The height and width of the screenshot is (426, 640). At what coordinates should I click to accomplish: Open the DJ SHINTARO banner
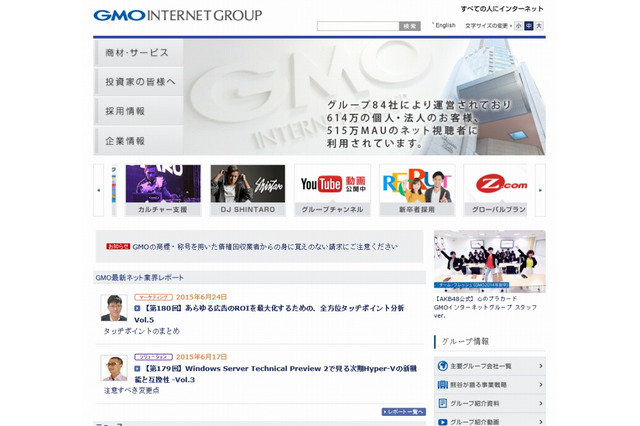click(248, 190)
